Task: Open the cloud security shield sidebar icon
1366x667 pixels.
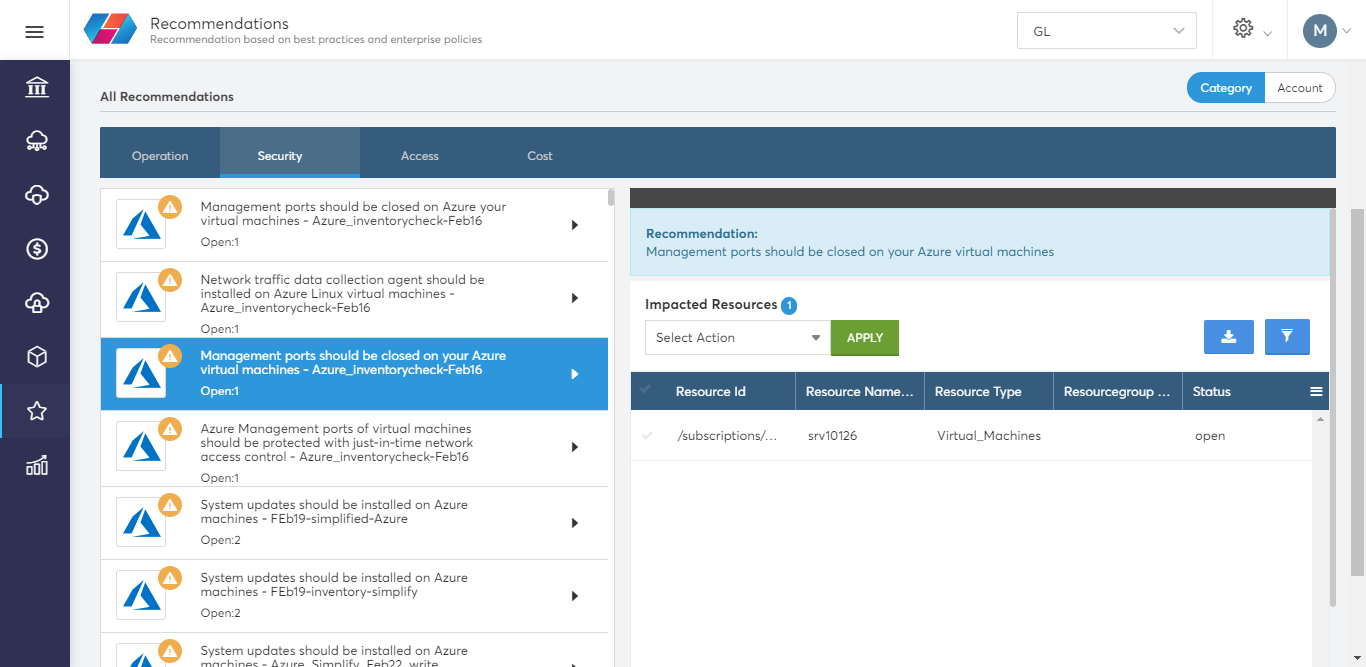Action: click(x=37, y=195)
